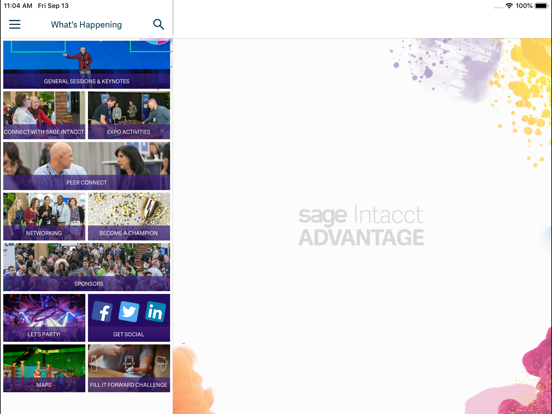Tap the Wi-Fi status icon
Image resolution: width=552 pixels, height=414 pixels.
pyautogui.click(x=509, y=6)
